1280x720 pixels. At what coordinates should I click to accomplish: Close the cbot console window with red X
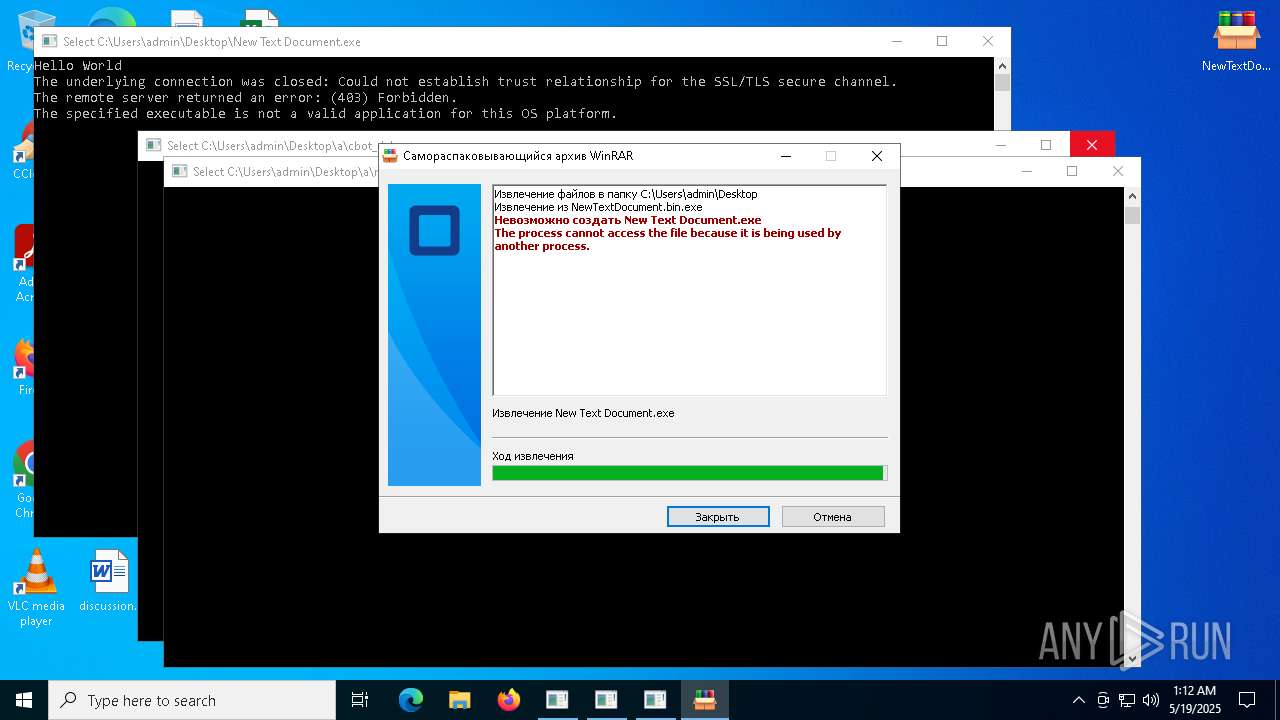[1092, 145]
